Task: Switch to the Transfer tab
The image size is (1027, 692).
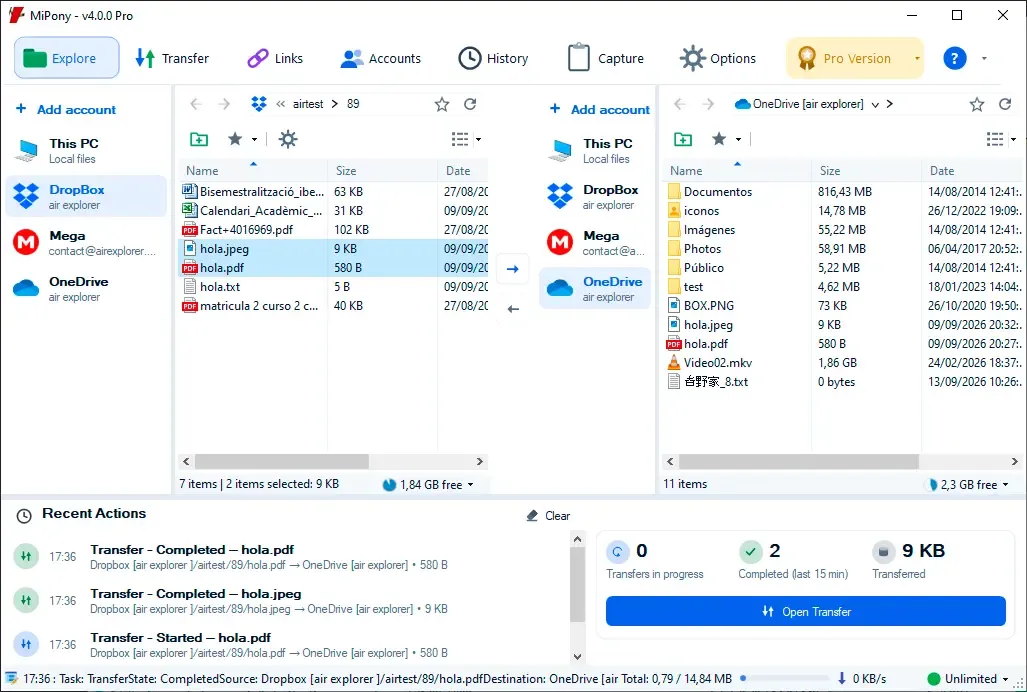Action: click(x=172, y=58)
